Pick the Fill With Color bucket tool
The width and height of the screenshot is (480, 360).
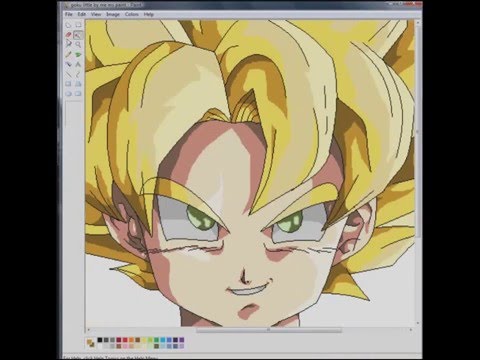coord(78,35)
